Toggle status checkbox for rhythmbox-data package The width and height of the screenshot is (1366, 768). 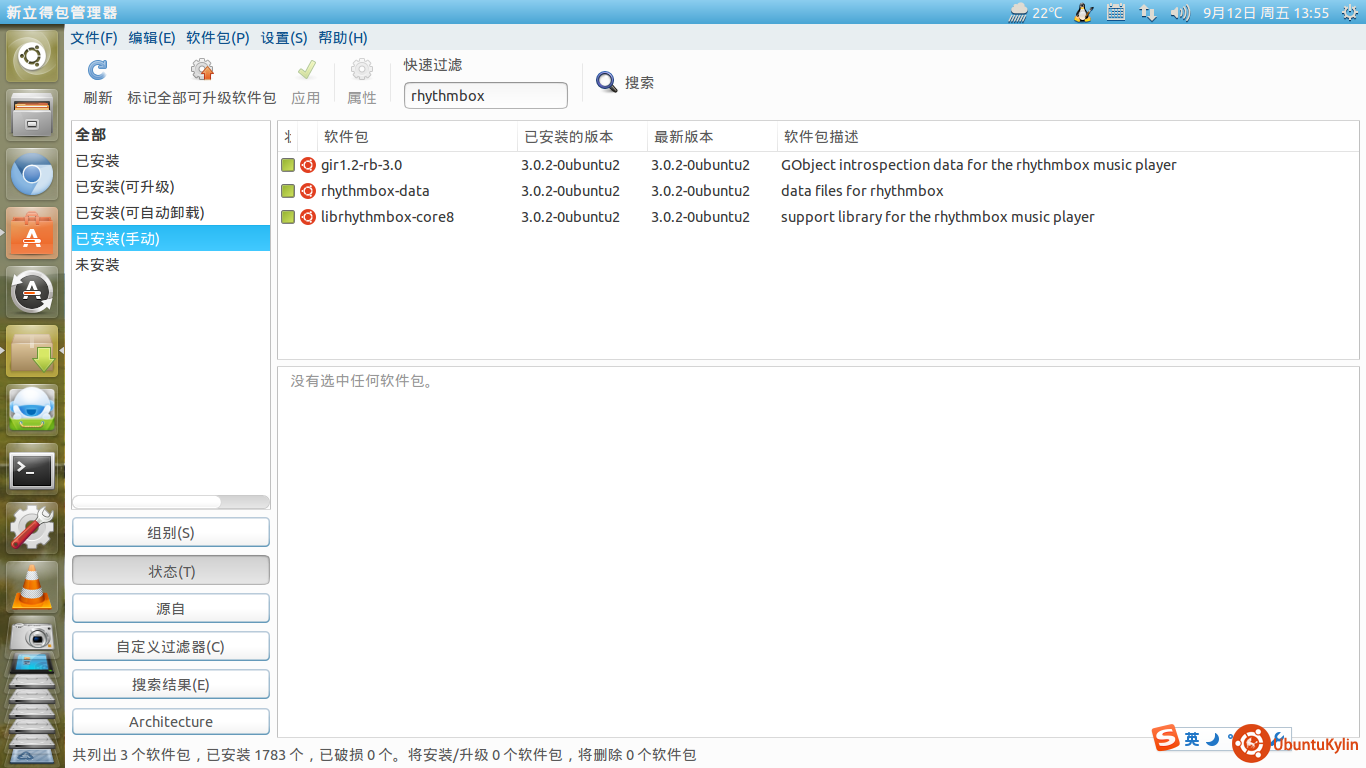click(288, 191)
